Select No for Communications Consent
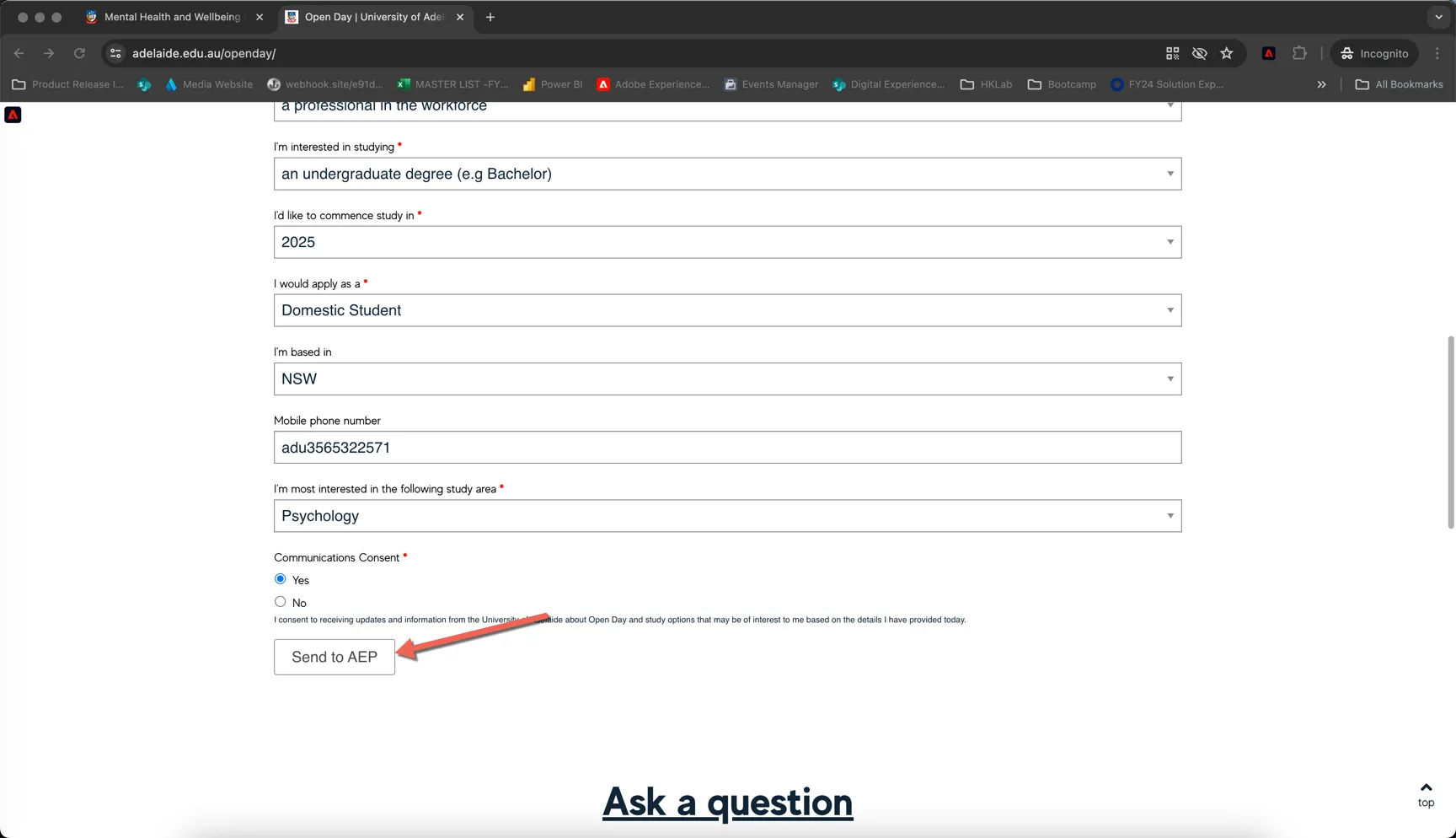 (x=281, y=602)
